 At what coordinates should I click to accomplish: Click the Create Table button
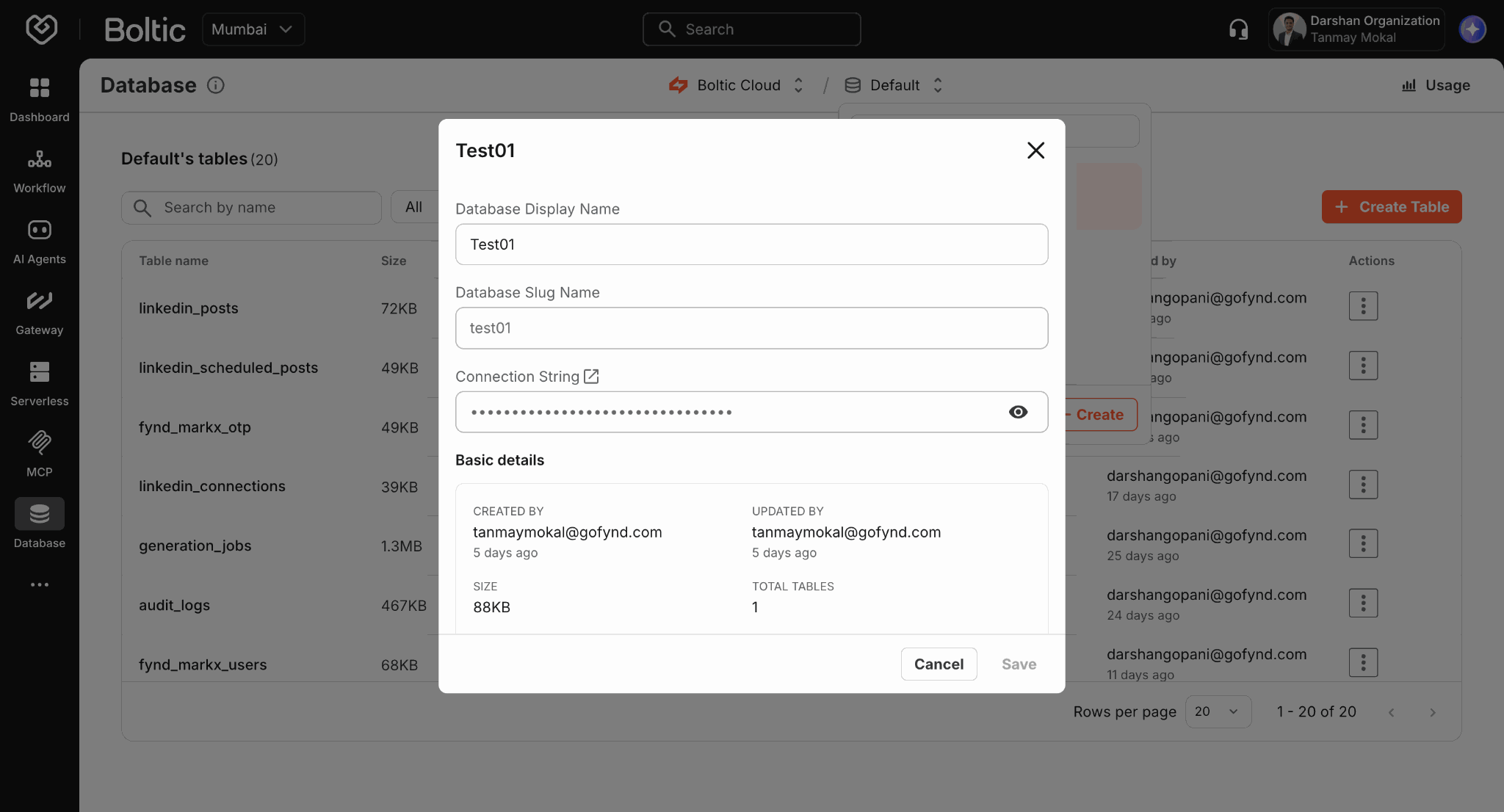click(1392, 207)
